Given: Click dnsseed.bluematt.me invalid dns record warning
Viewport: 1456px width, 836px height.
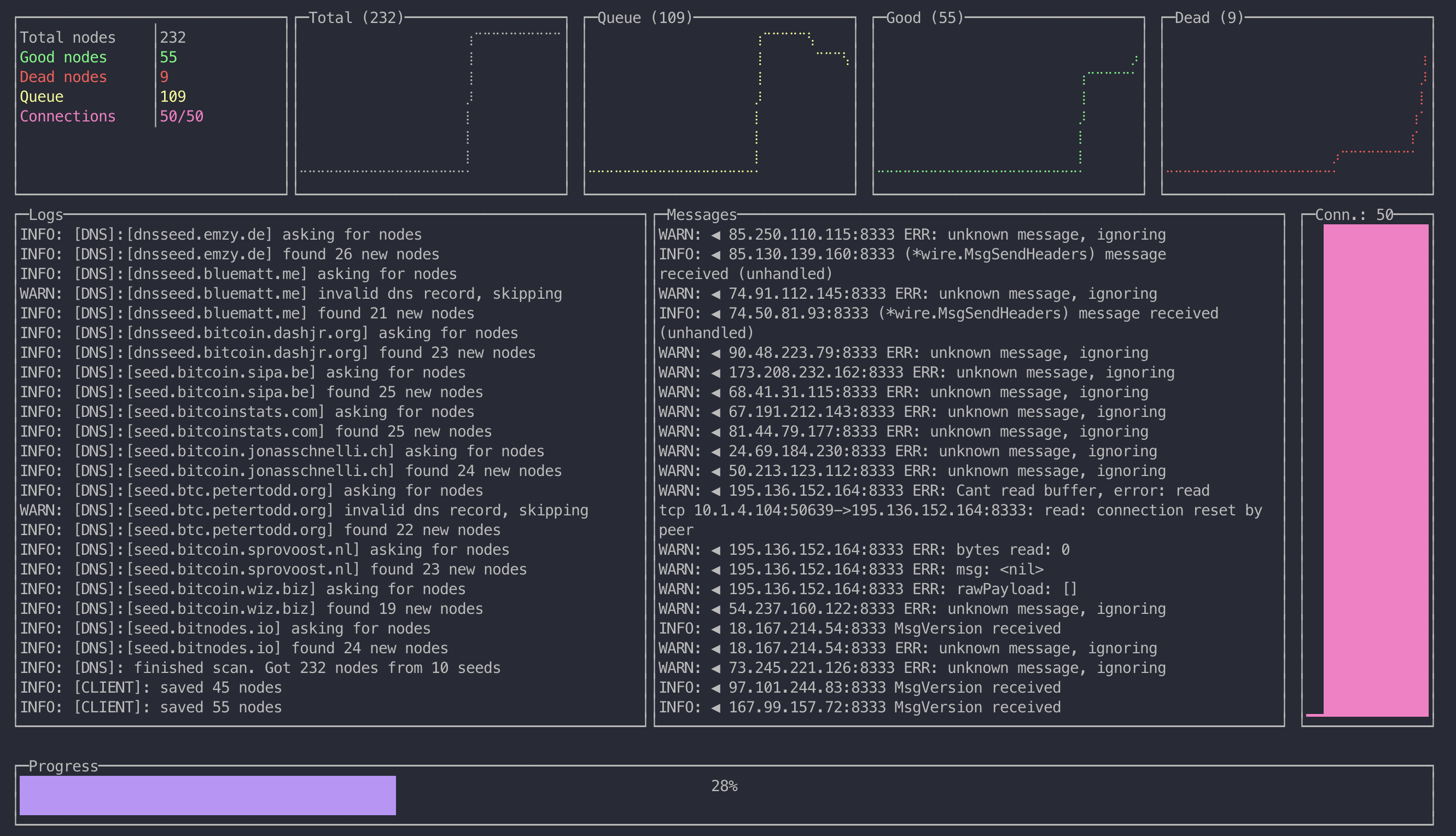Looking at the screenshot, I should pyautogui.click(x=290, y=294).
